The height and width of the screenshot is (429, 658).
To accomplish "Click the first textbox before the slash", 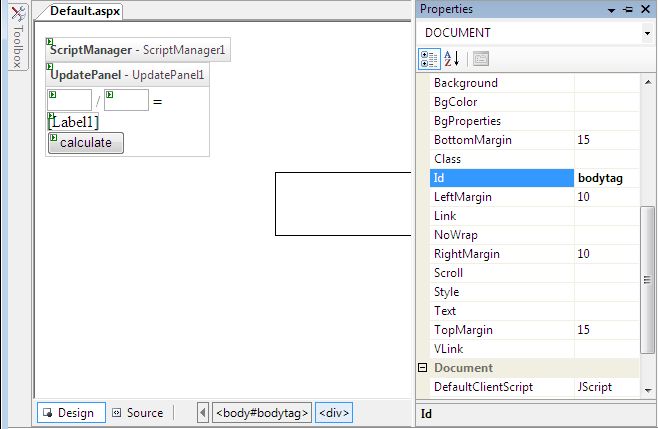I will (x=69, y=100).
